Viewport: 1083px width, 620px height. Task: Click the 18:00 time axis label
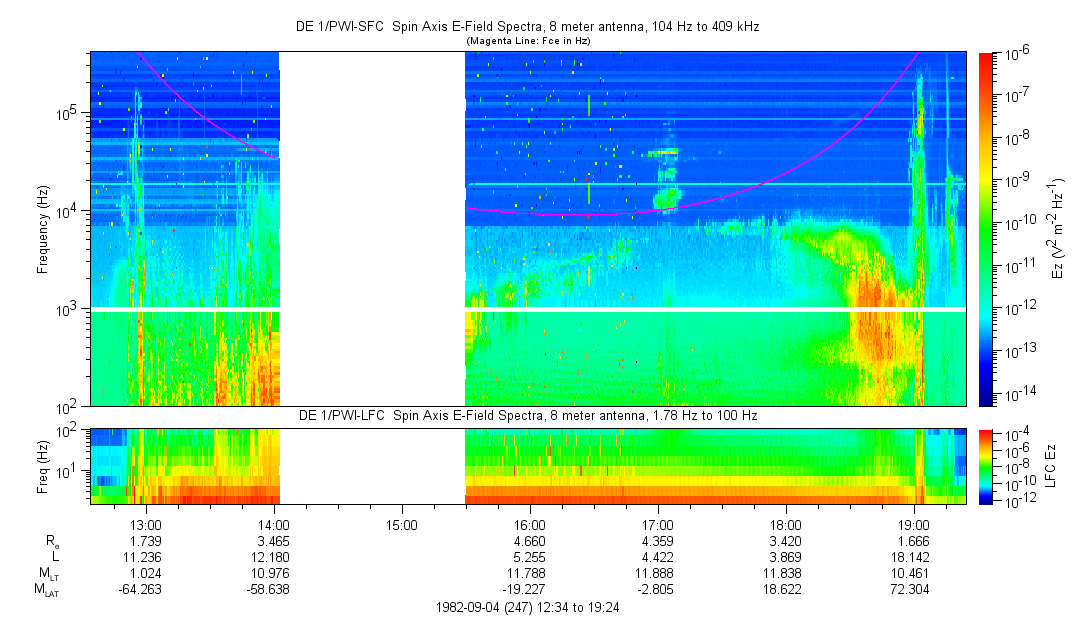click(x=785, y=525)
